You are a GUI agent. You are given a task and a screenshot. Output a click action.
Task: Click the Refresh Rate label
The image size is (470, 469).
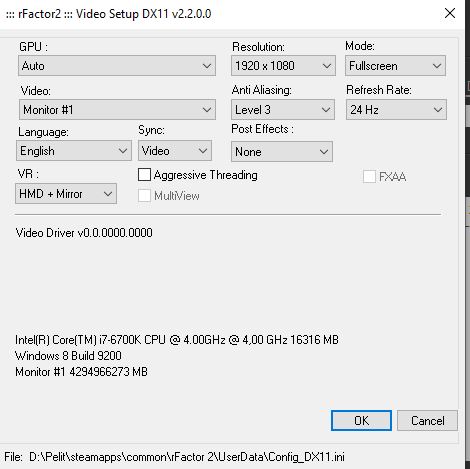379,90
